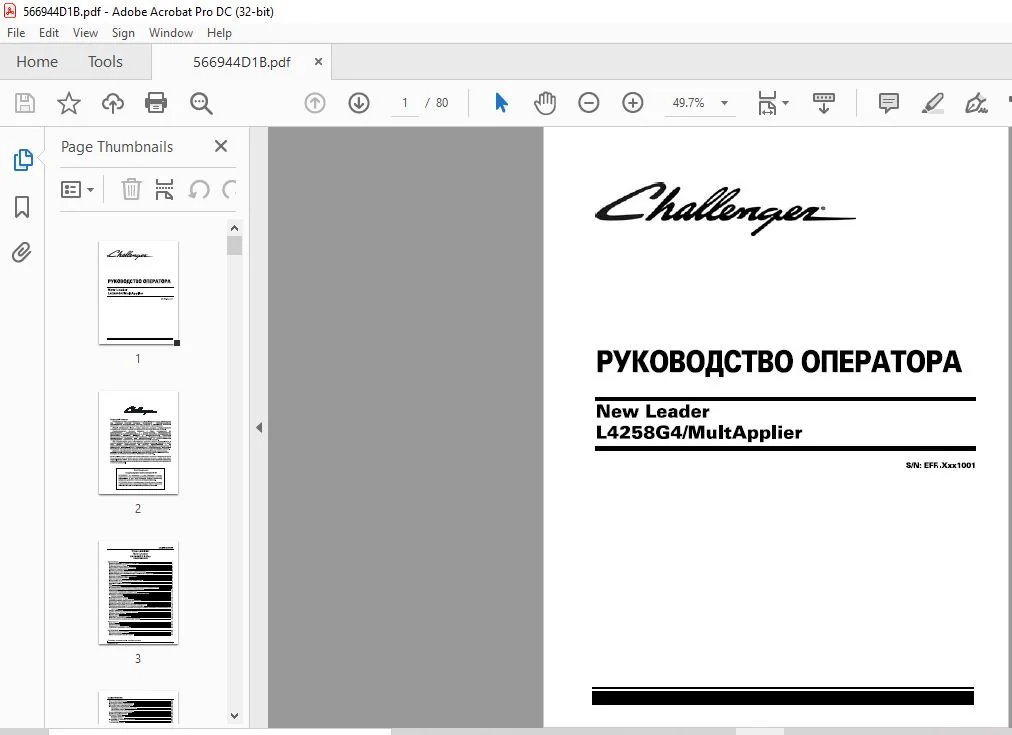Show the Page Thumbnails pane icon
1012x735 pixels.
[23, 160]
